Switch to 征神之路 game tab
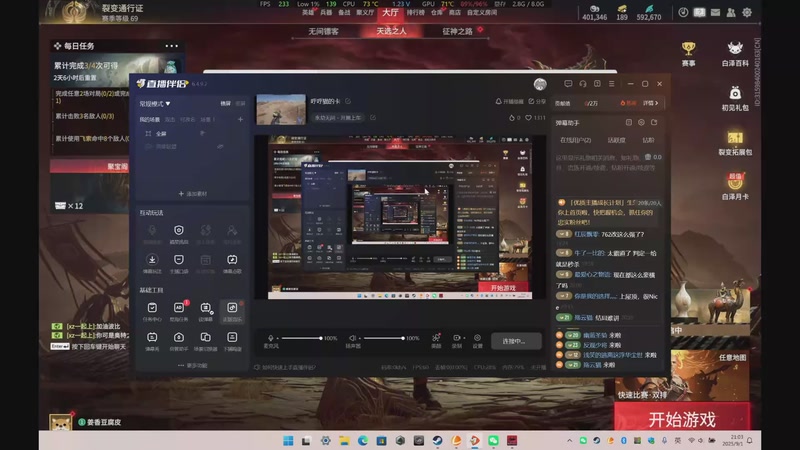 (458, 31)
